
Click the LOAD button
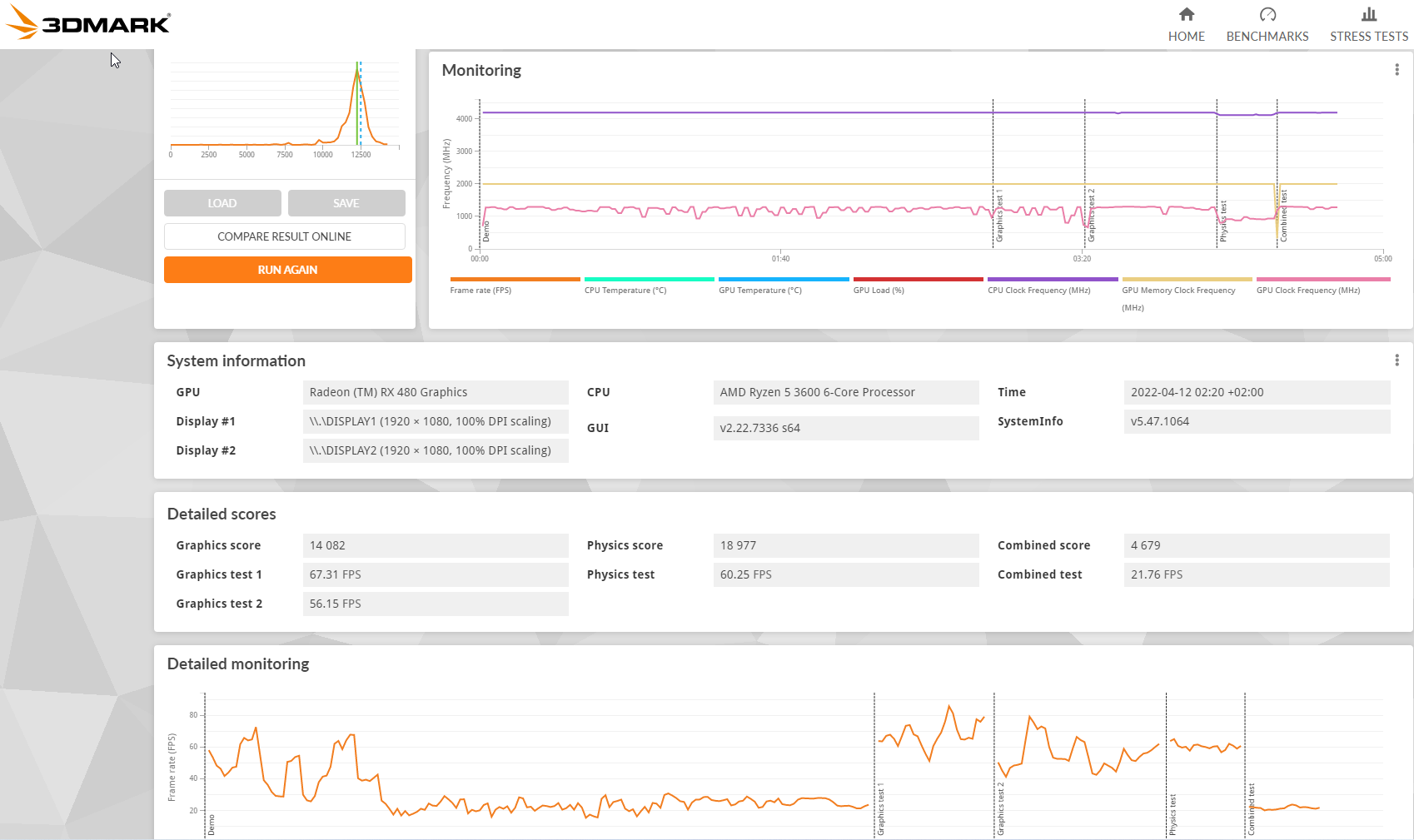222,203
